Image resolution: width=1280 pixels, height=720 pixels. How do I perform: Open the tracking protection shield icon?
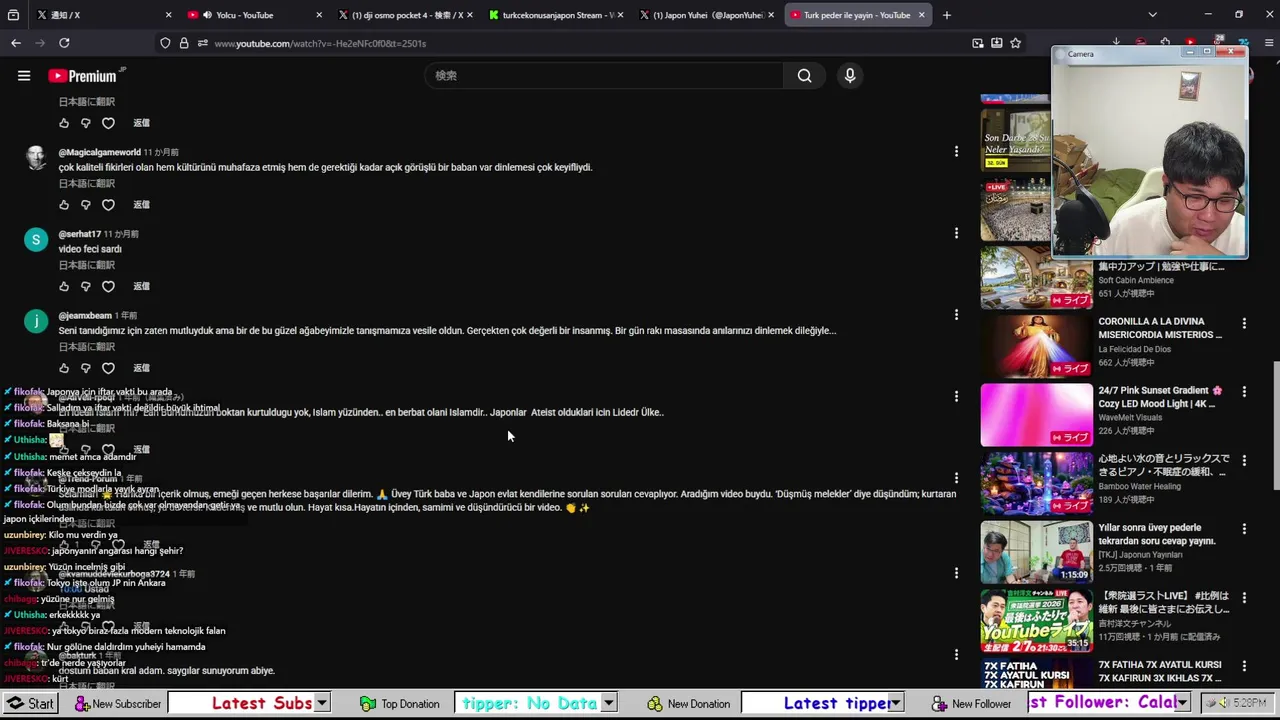(165, 43)
